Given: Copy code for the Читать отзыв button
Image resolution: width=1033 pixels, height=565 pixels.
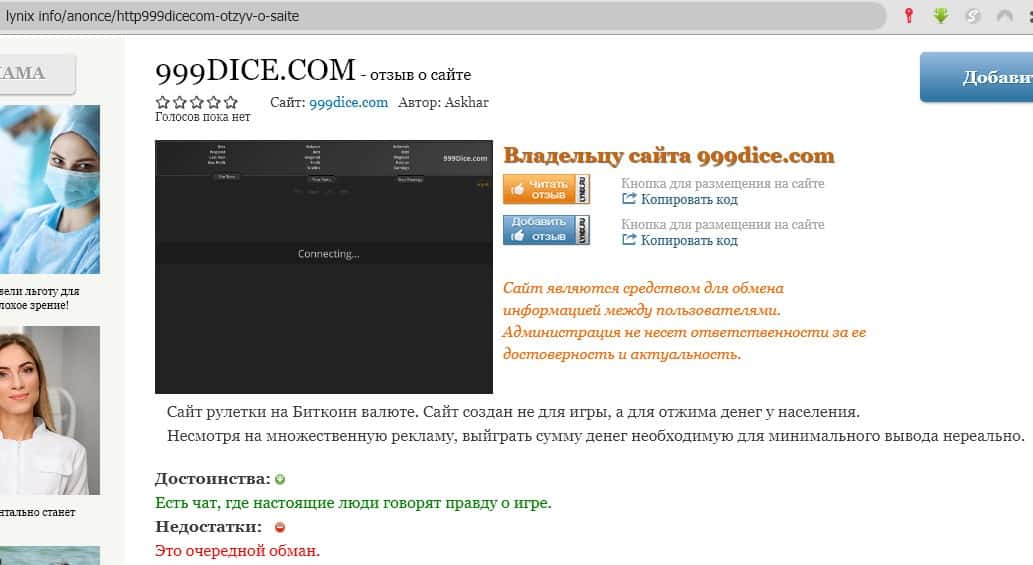Looking at the screenshot, I should click(x=689, y=200).
